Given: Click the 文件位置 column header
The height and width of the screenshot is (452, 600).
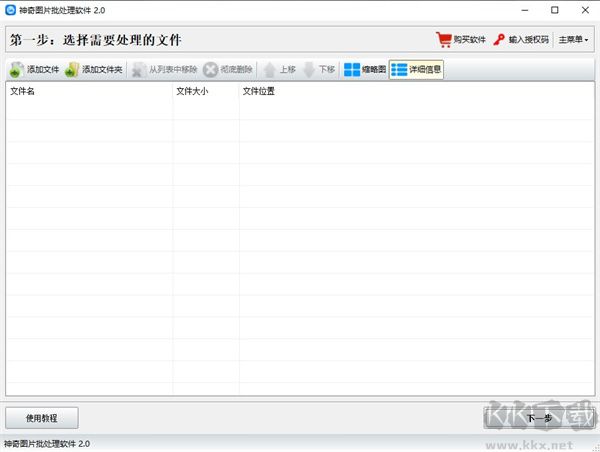Looking at the screenshot, I should [x=416, y=91].
